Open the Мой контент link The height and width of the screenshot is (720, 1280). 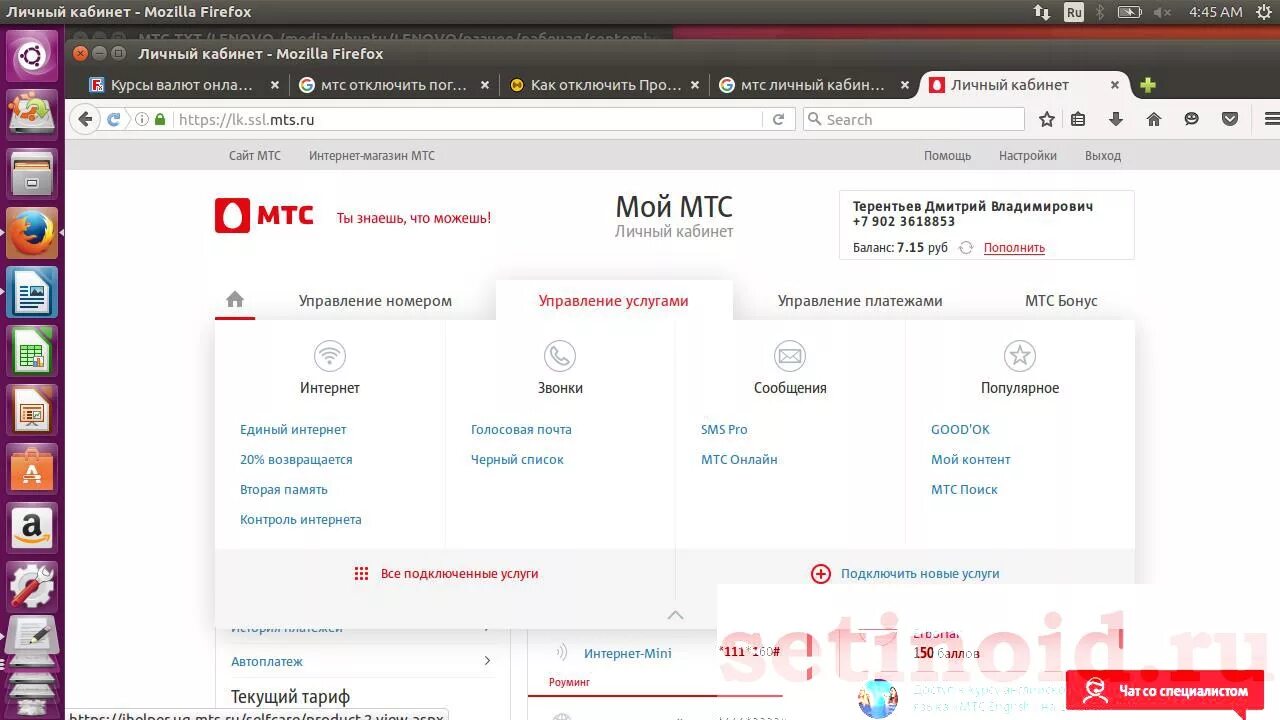click(971, 460)
